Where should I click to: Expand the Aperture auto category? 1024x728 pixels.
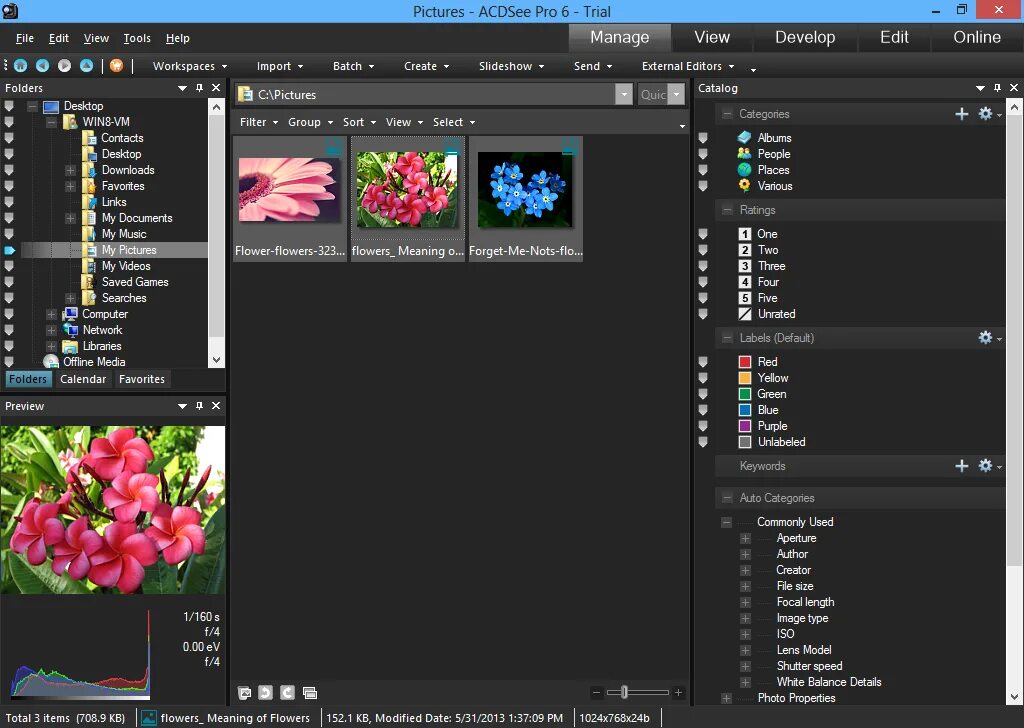745,538
